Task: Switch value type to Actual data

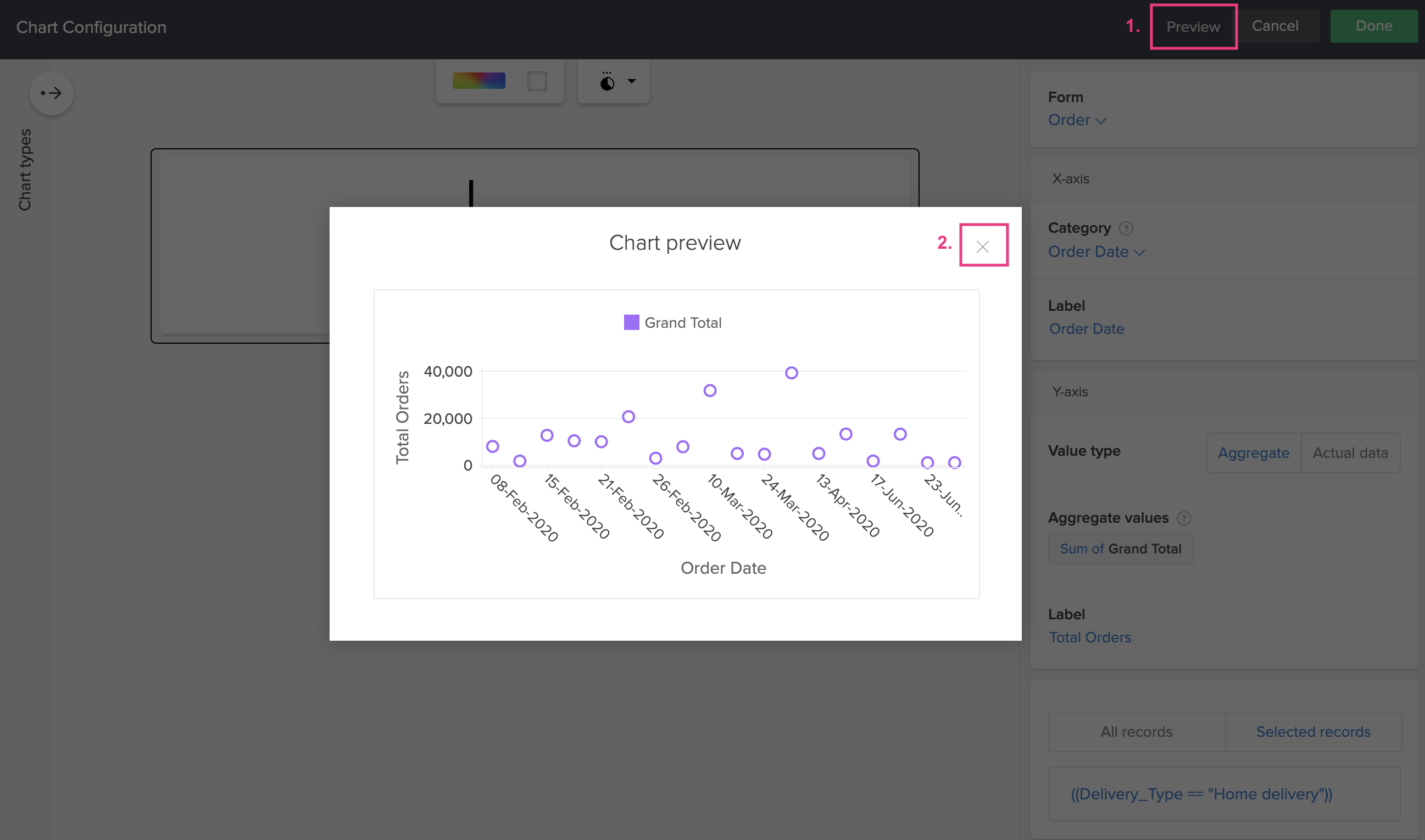Action: (x=1350, y=453)
